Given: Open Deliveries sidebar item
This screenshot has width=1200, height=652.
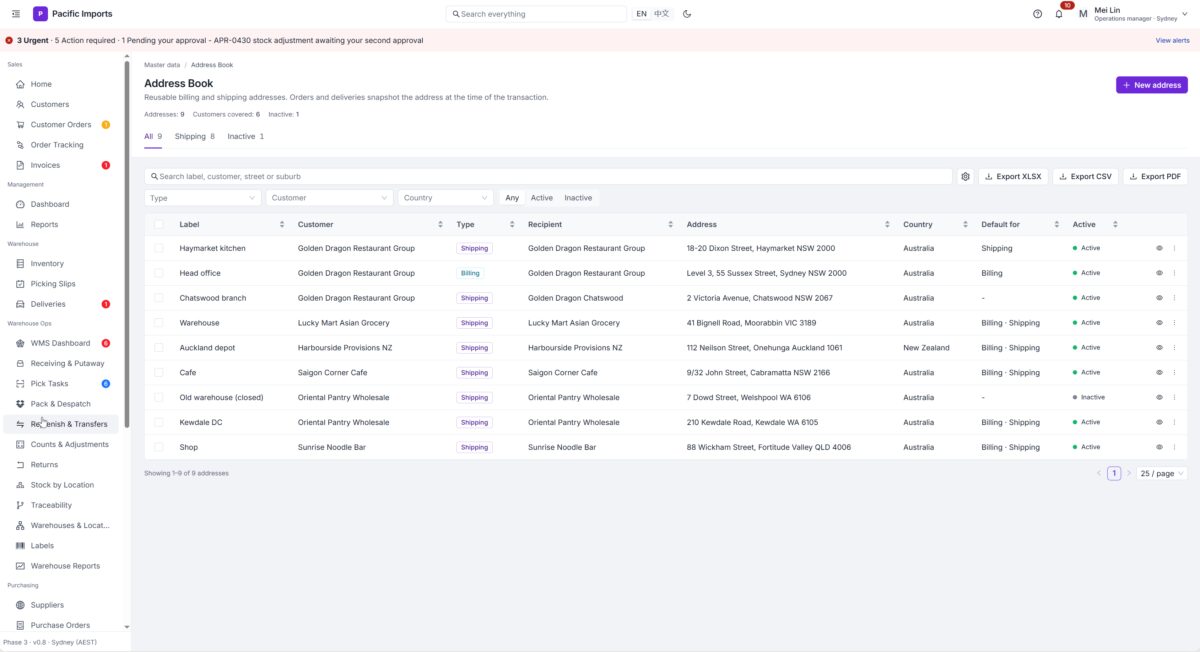Looking at the screenshot, I should pos(62,304).
